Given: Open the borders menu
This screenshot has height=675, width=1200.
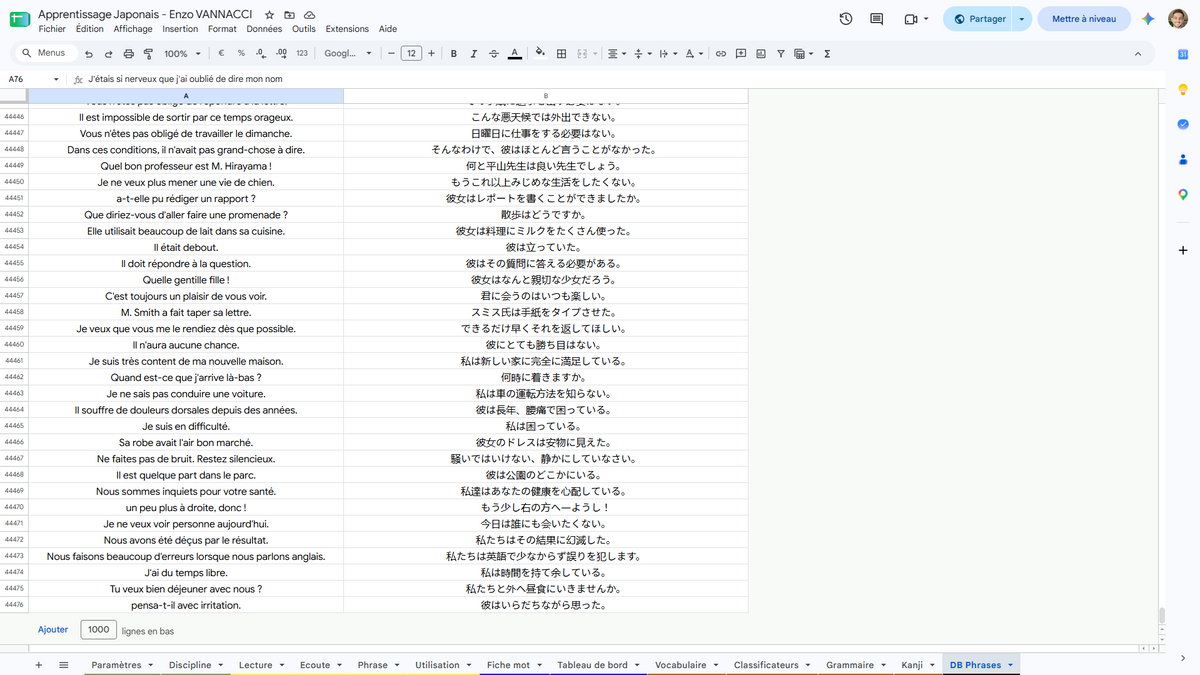Looking at the screenshot, I should click(562, 54).
